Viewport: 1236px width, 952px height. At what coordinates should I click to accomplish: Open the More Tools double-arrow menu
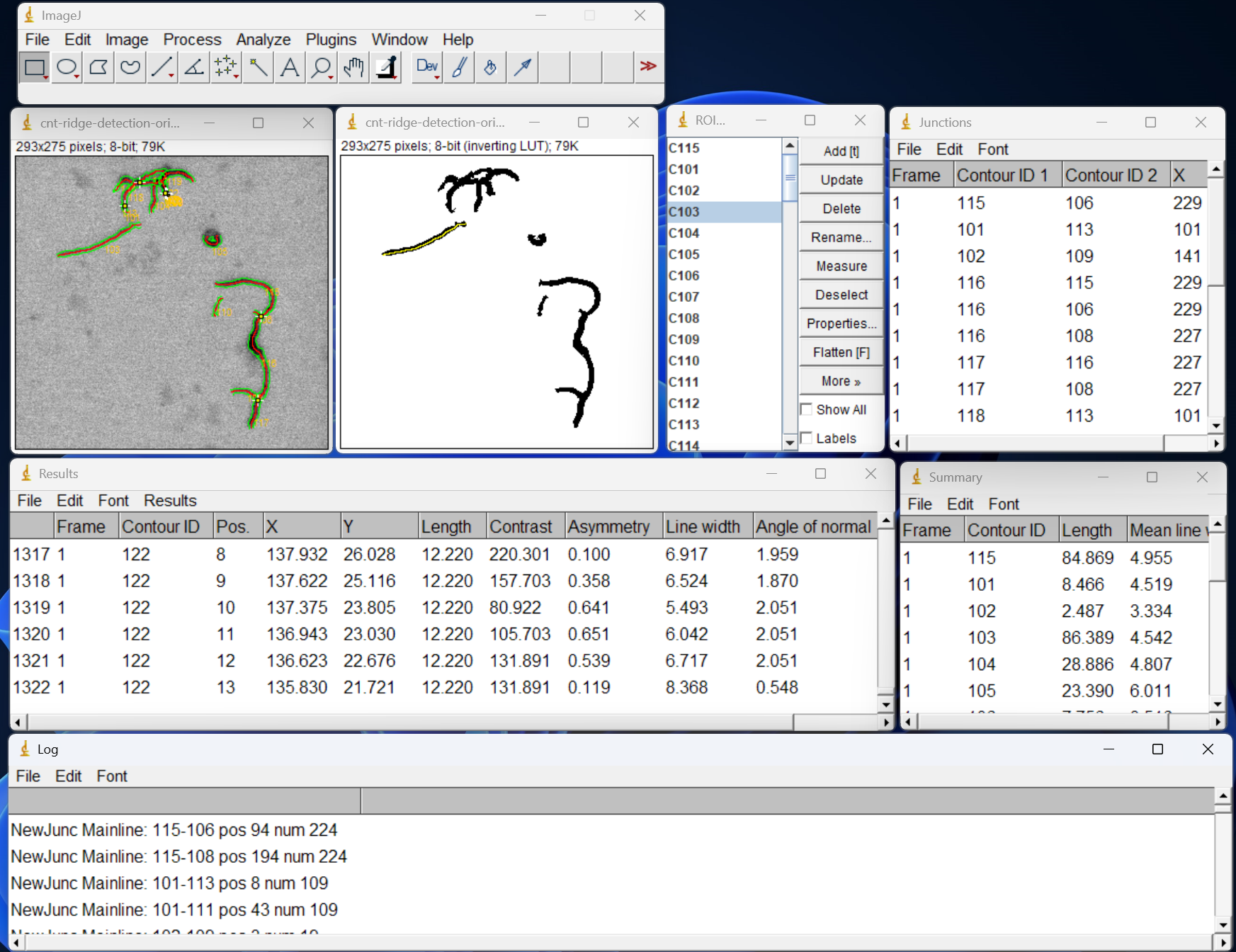coord(648,67)
